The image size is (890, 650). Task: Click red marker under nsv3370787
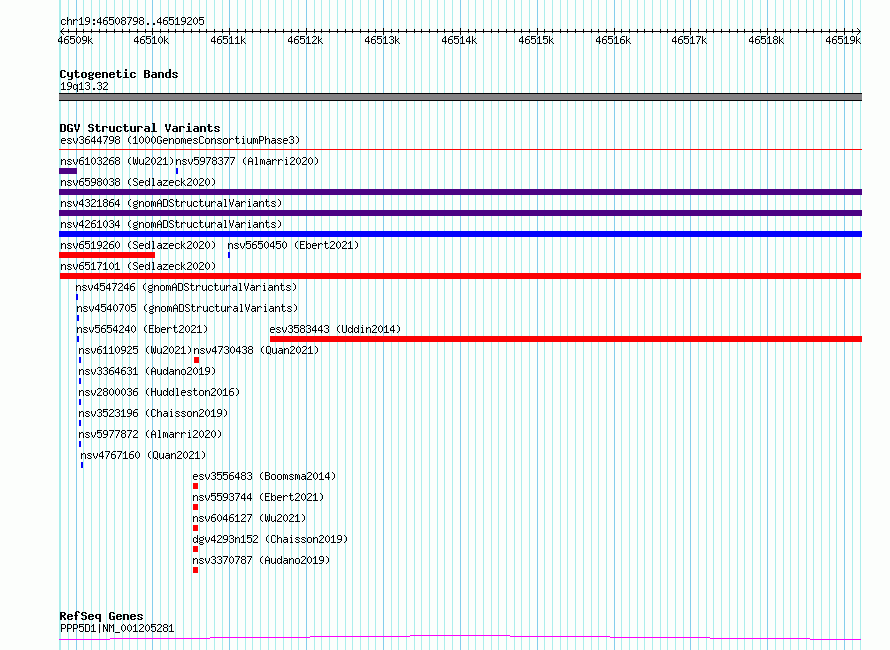195,570
